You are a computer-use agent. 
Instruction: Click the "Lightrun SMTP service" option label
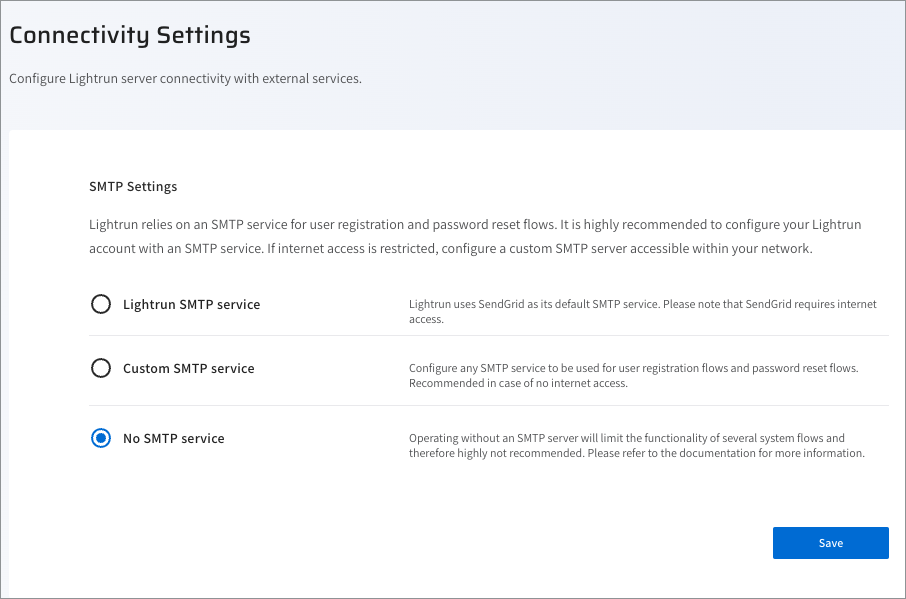(191, 304)
